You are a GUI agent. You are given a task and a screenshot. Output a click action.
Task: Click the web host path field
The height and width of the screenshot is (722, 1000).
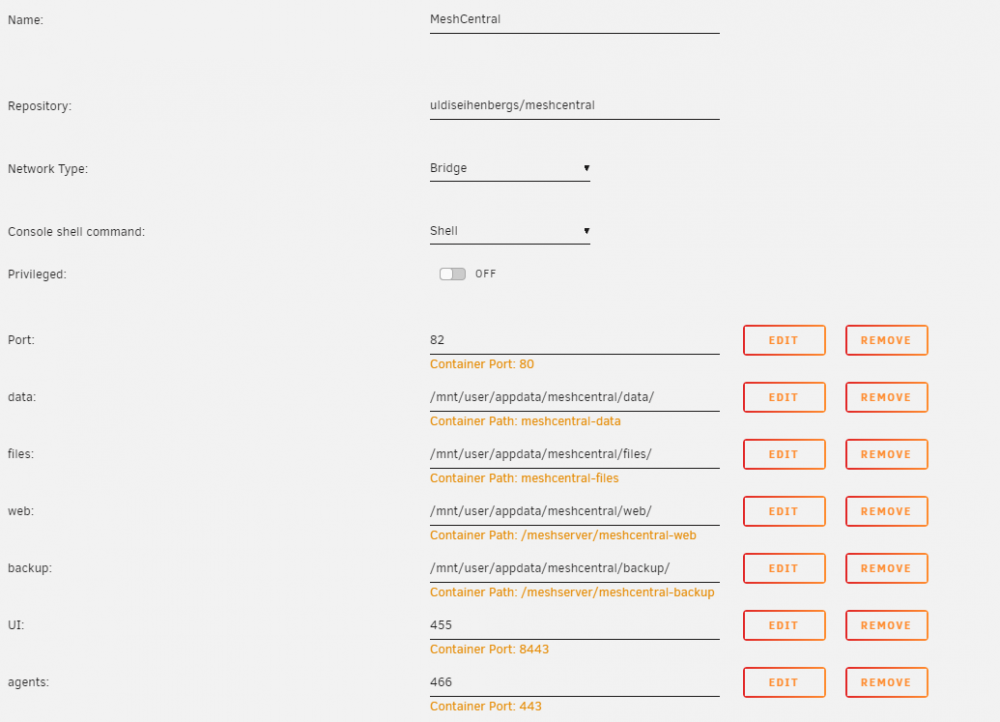575,512
